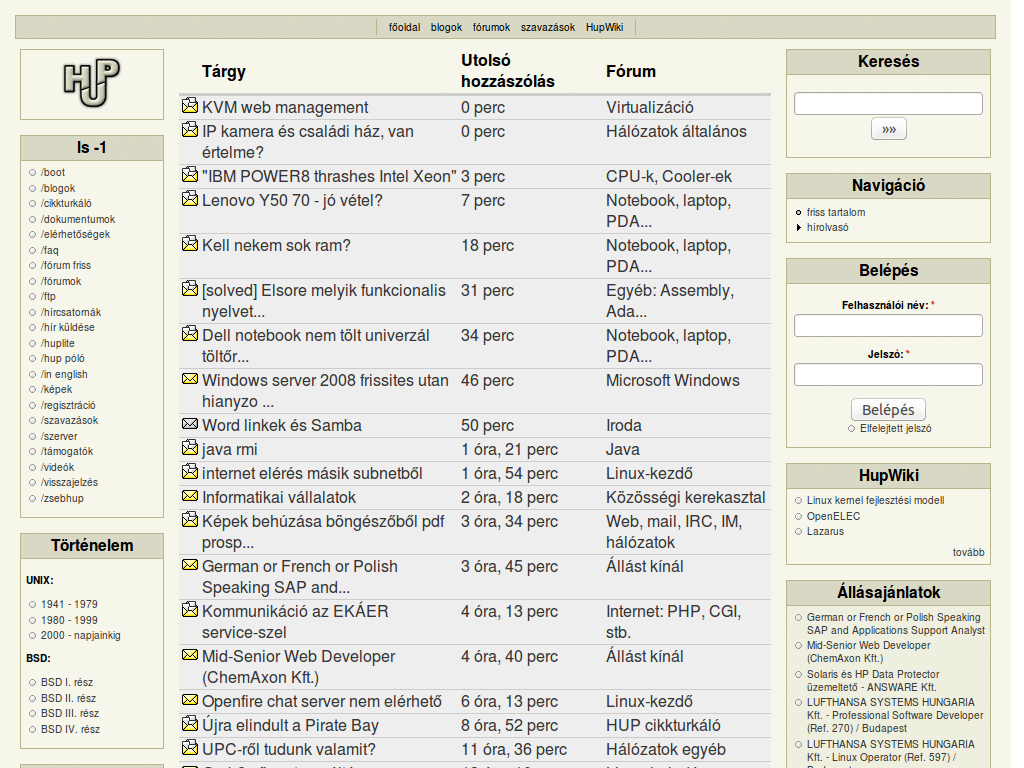Click the HUP logo image
This screenshot has width=1024, height=768.
91,84
